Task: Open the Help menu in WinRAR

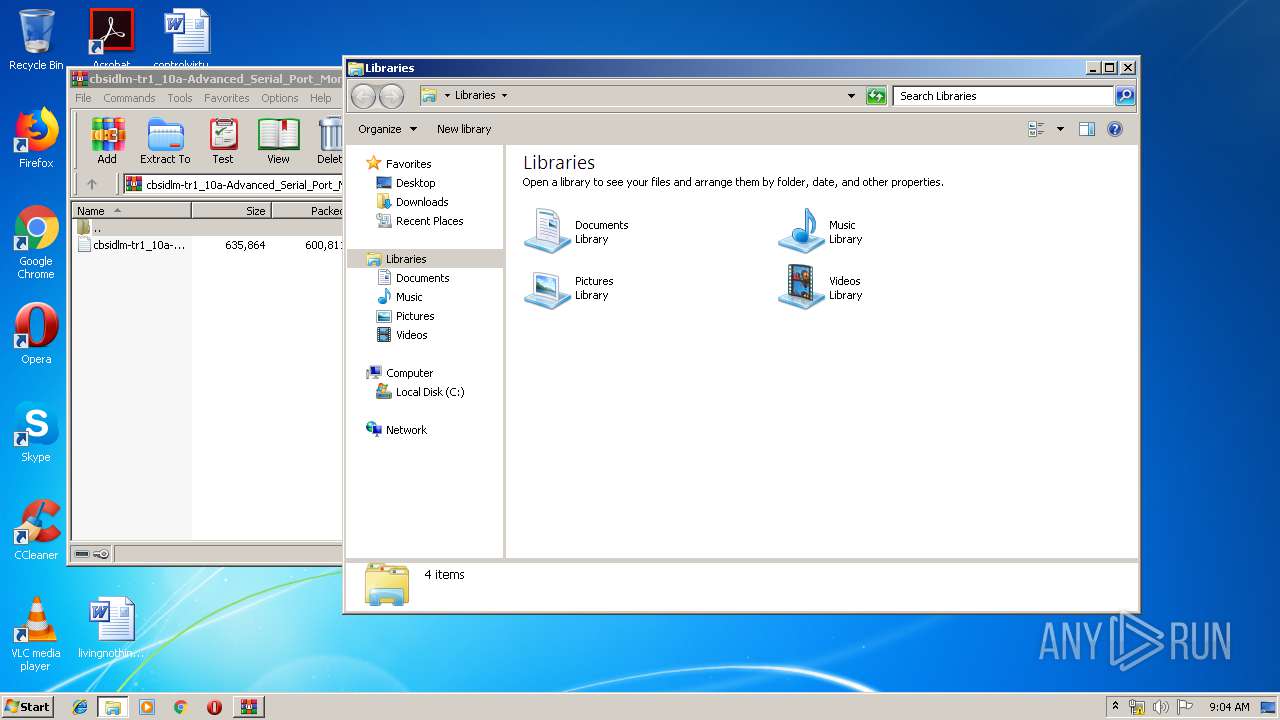Action: pos(321,98)
